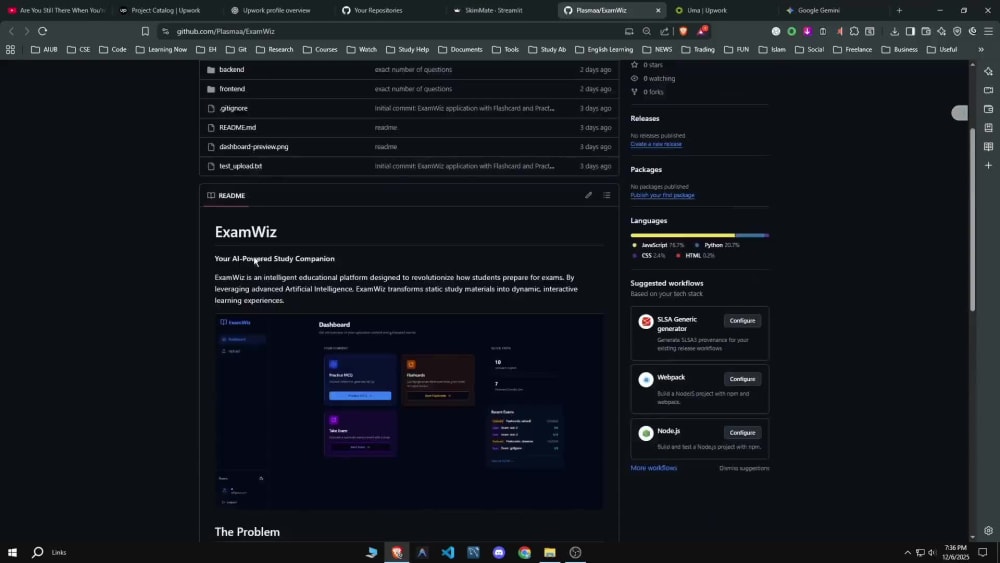The image size is (1000, 563).
Task: Open dashboard-preview.png file
Action: [x=254, y=147]
